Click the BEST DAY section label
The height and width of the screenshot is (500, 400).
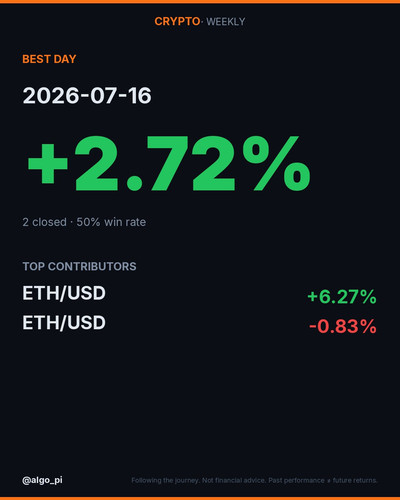[x=49, y=59]
